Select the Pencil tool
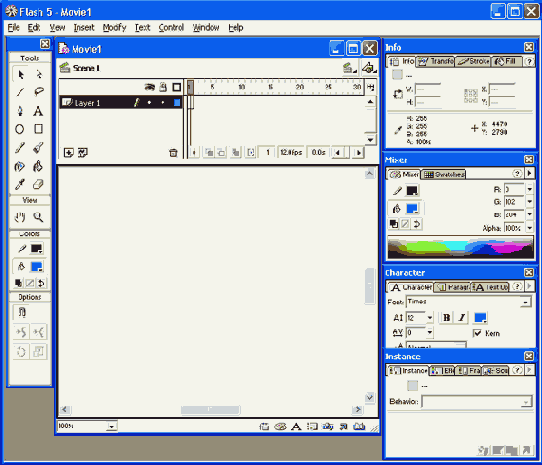This screenshot has width=542, height=465. pyautogui.click(x=20, y=148)
